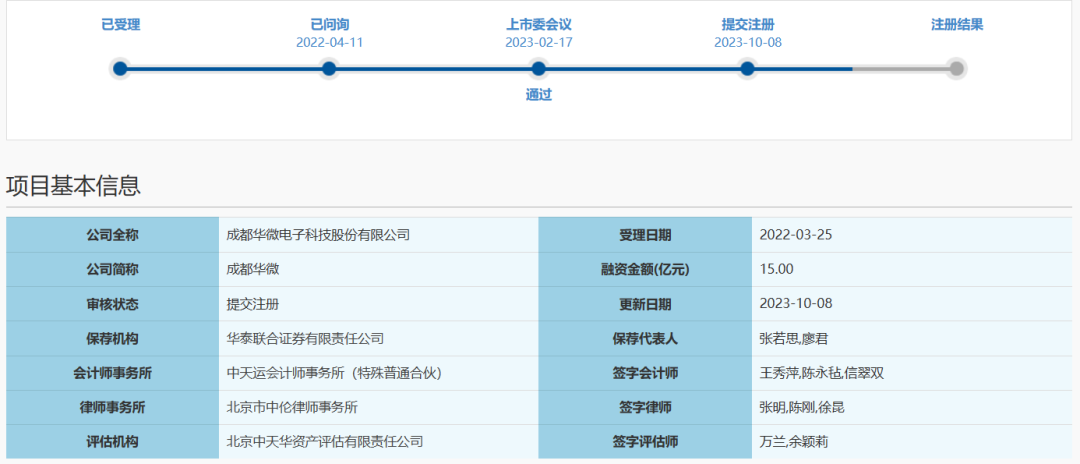1080x464 pixels.
Task: Click the 审核状态 label cell
Action: coord(112,304)
